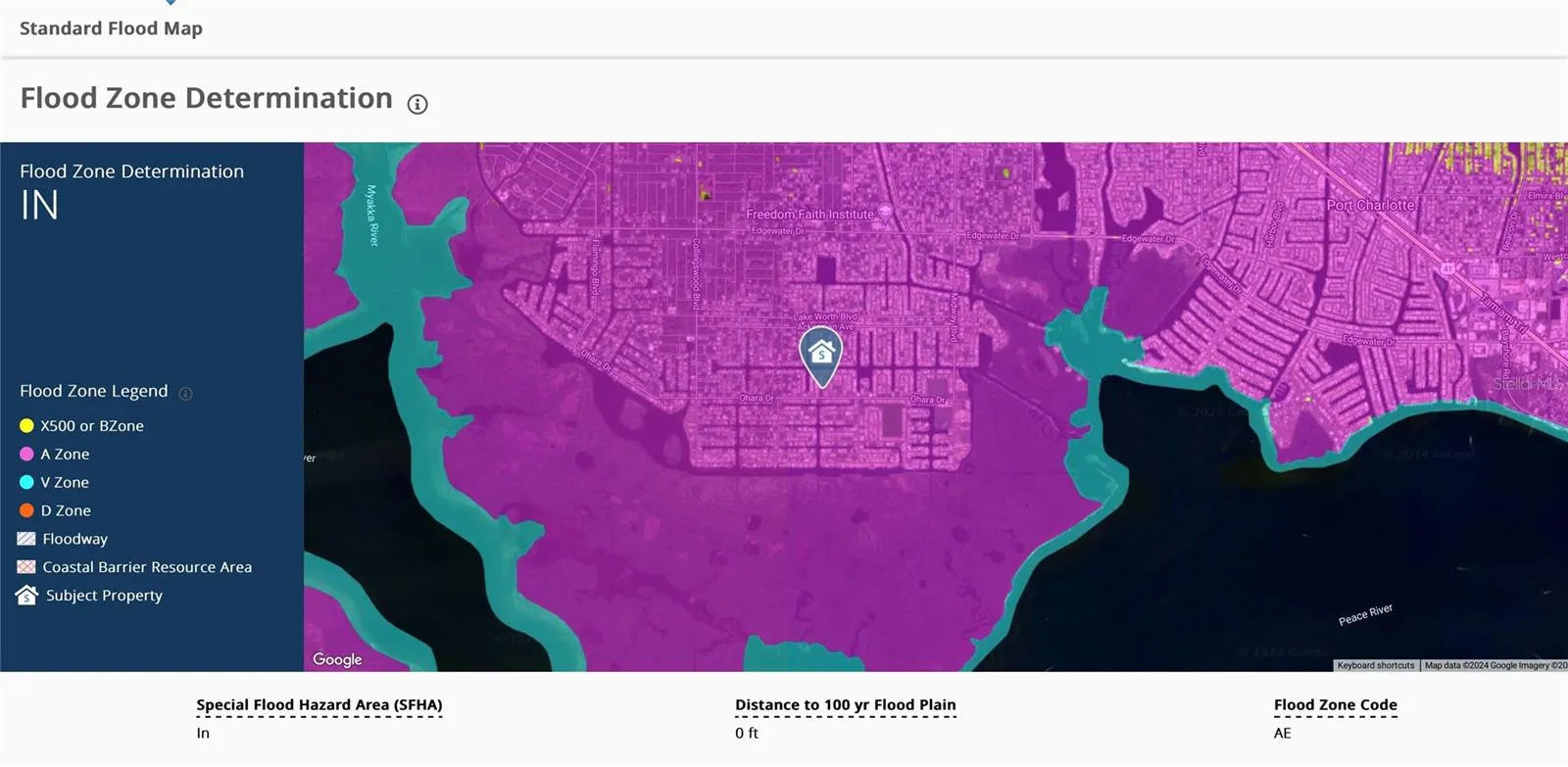
Task: Click the Coastal Barrier Resource Area legend icon
Action: tap(26, 567)
